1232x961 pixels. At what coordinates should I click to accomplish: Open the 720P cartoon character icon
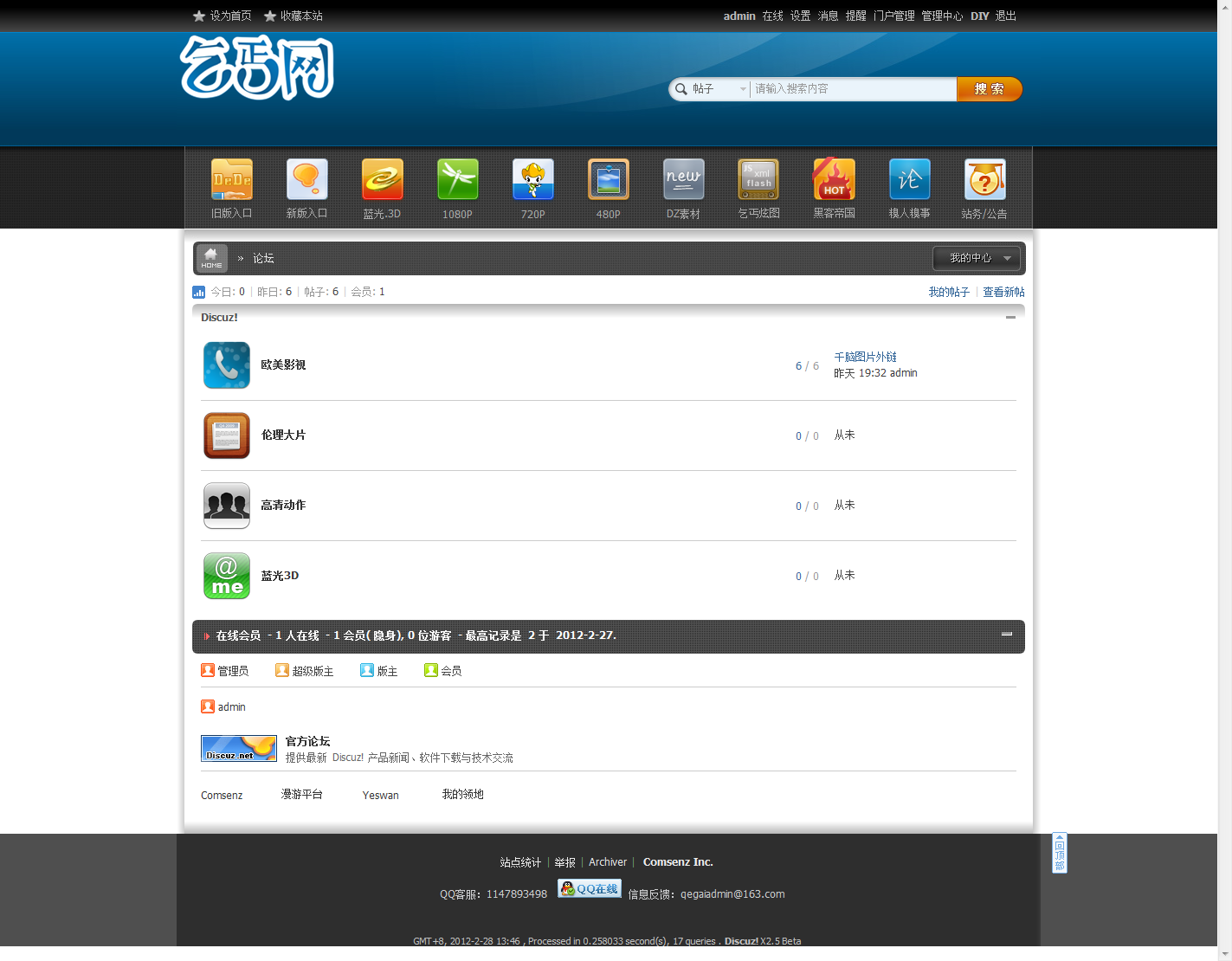533,179
